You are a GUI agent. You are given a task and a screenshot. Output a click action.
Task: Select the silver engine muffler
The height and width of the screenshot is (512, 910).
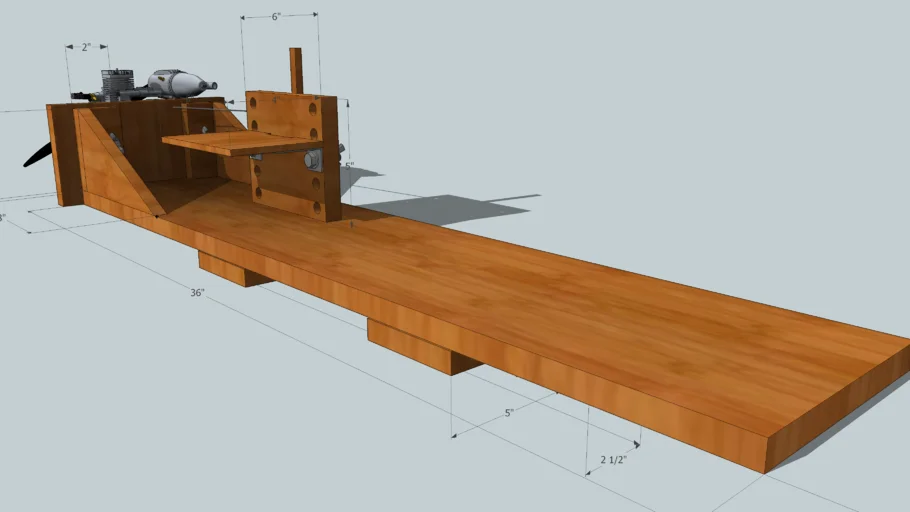point(180,81)
